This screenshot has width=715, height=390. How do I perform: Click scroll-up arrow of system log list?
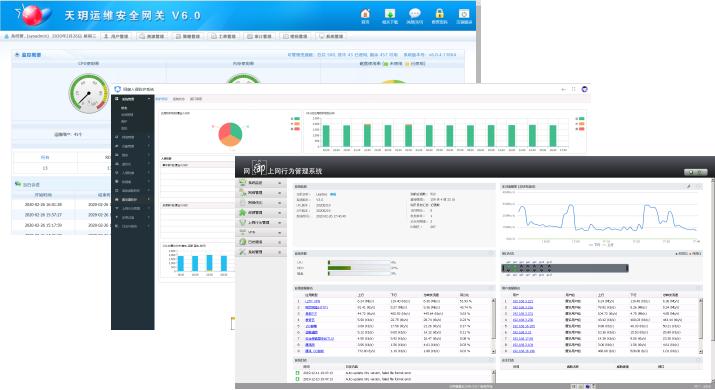click(x=493, y=372)
